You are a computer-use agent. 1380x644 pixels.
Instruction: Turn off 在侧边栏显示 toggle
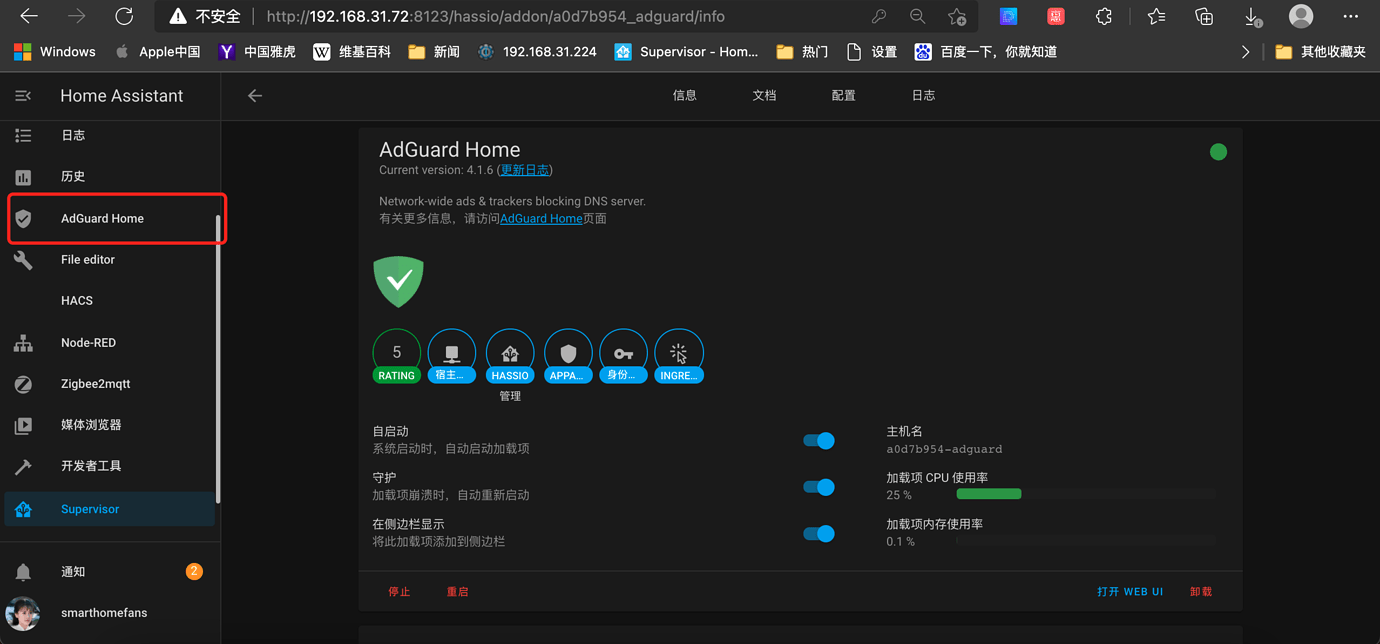tap(819, 533)
